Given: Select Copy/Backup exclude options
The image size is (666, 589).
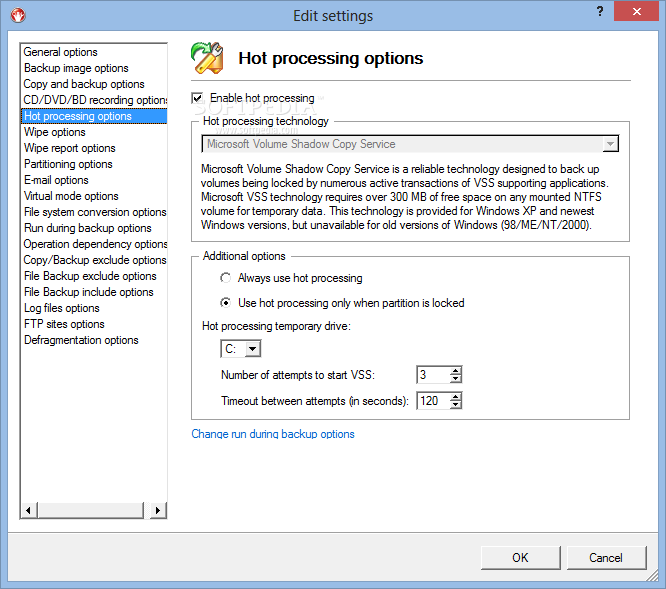Looking at the screenshot, I should click(x=95, y=260).
